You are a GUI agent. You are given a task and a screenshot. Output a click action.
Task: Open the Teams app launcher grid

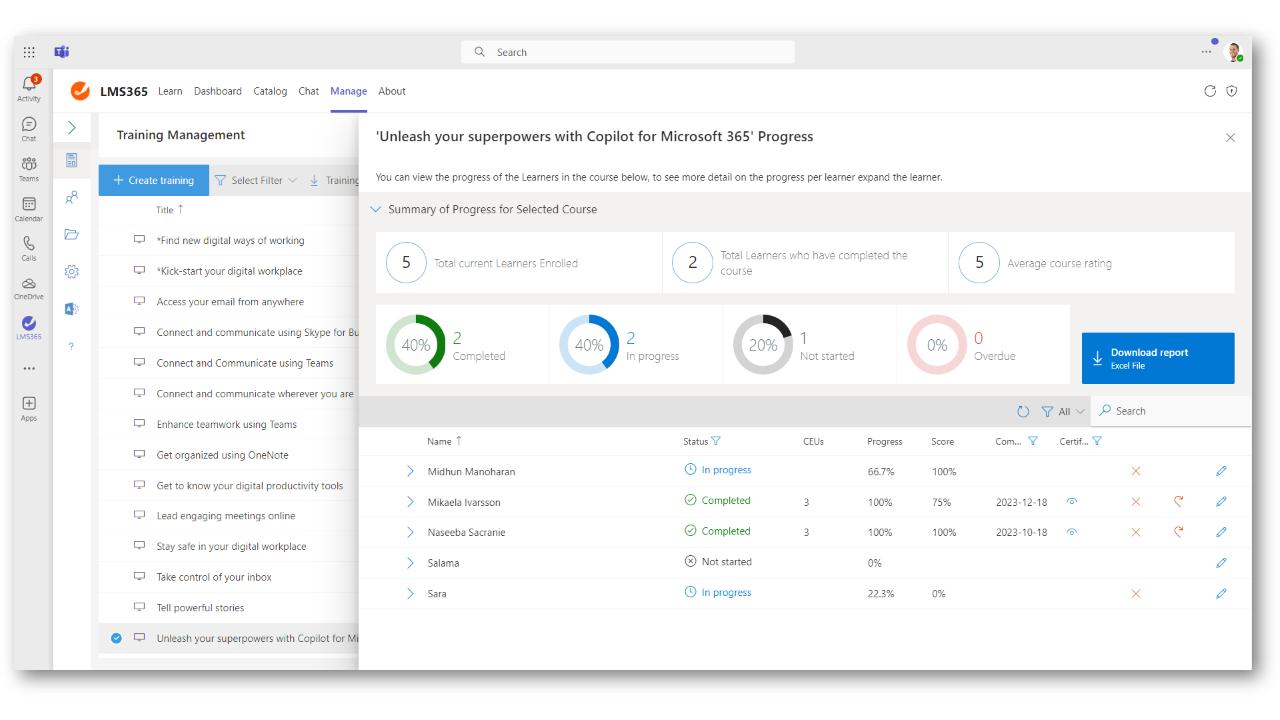point(29,52)
